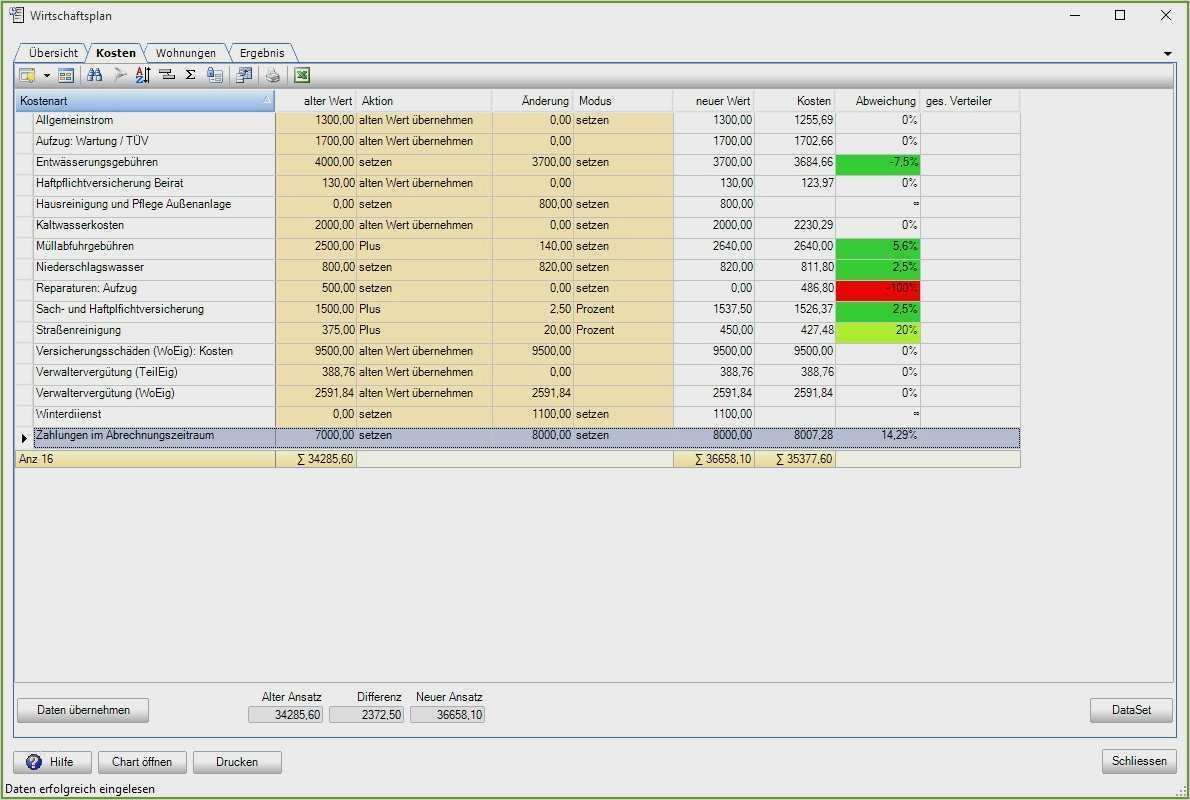Switch to the Wohnungen tab
Image resolution: width=1190 pixels, height=800 pixels.
[x=185, y=53]
